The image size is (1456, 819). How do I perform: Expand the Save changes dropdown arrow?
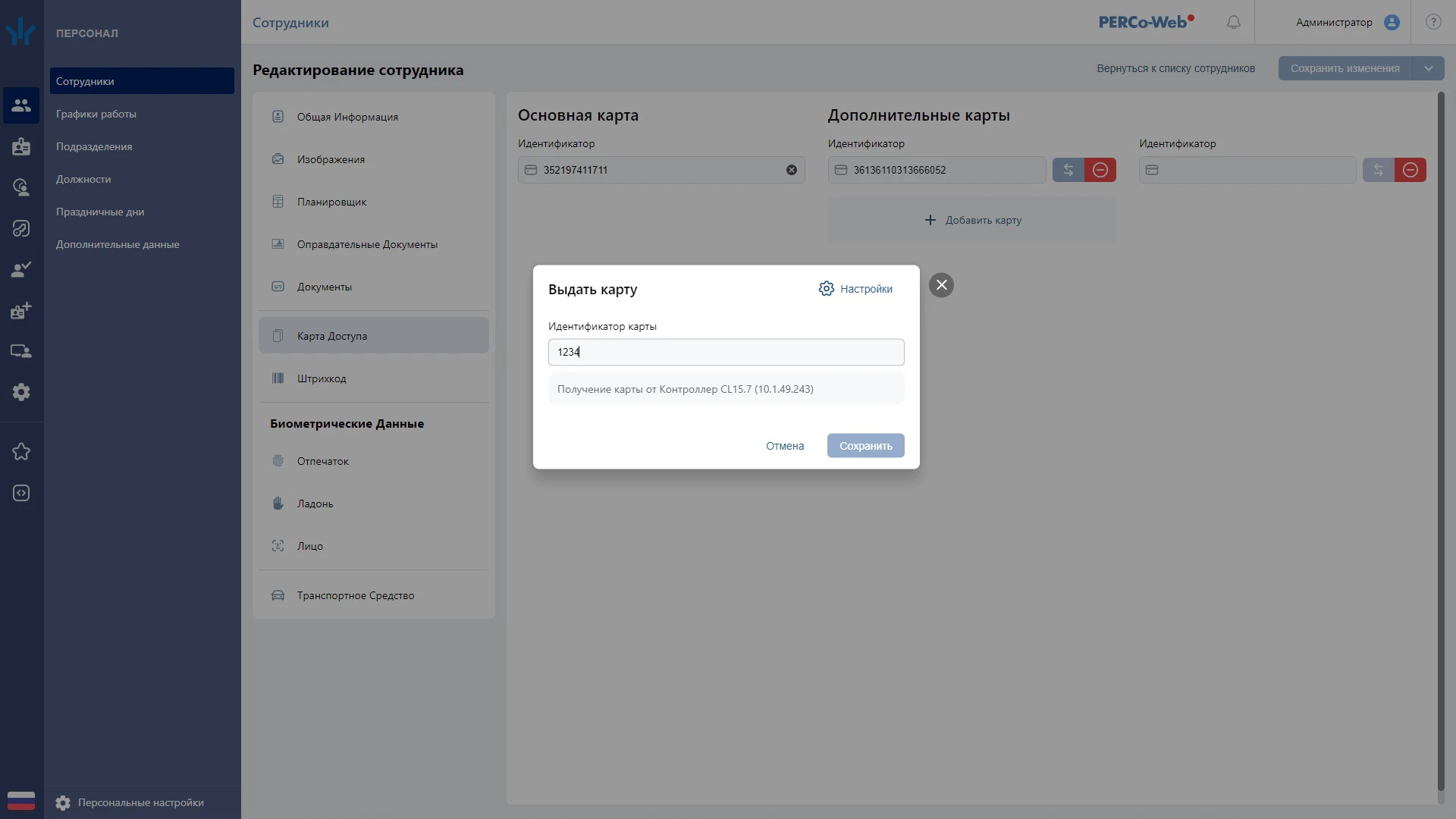[x=1428, y=68]
